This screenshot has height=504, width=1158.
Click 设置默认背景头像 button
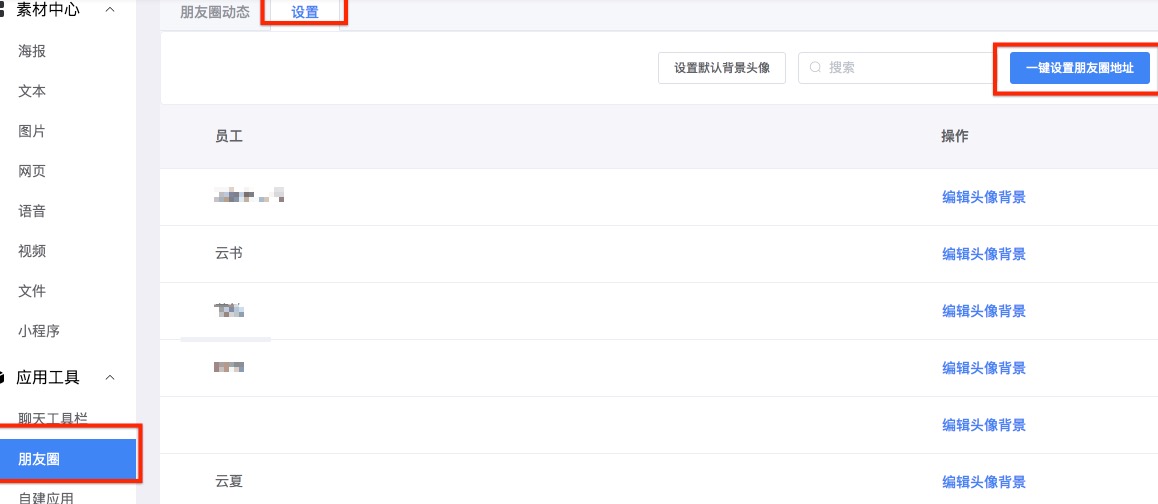pyautogui.click(x=722, y=68)
